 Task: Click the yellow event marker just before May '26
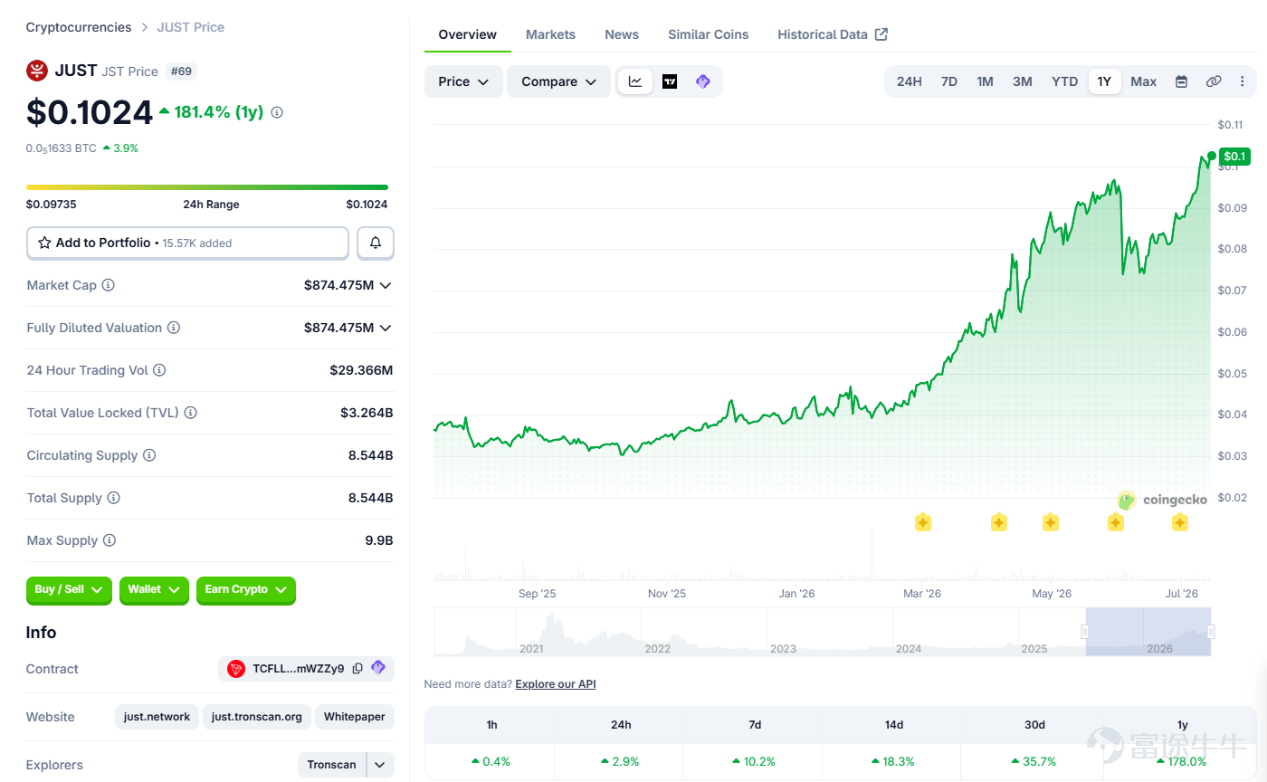(x=1050, y=522)
